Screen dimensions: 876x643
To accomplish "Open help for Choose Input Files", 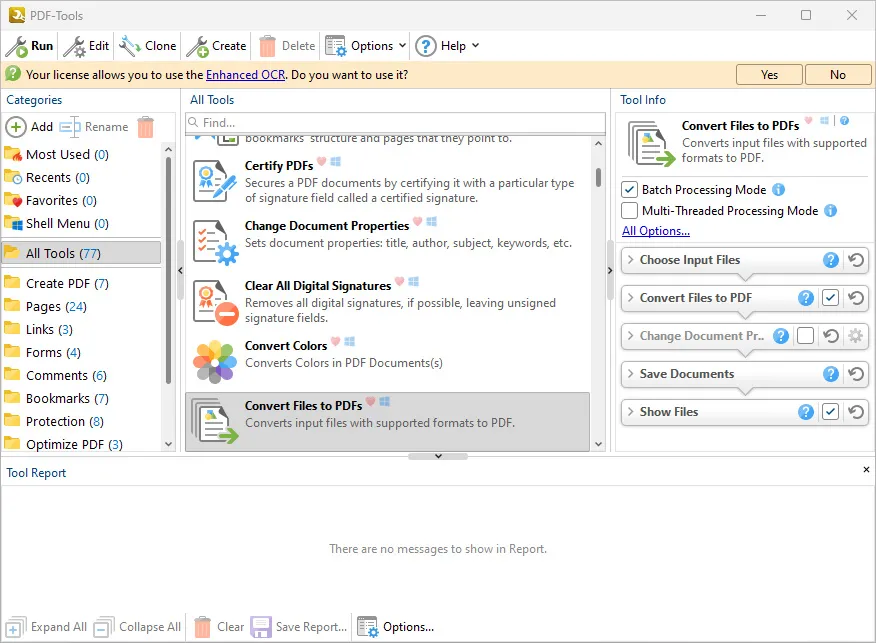I will pos(831,260).
